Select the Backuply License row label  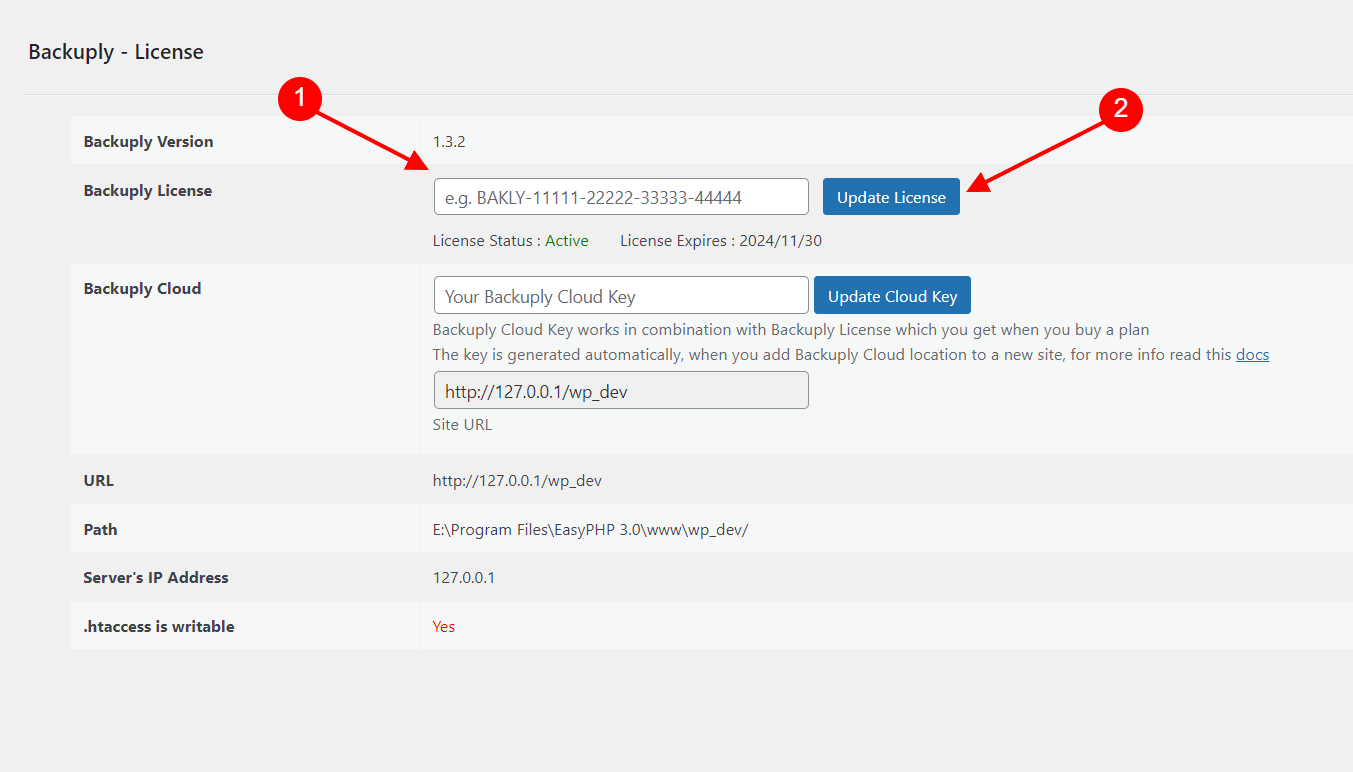coord(147,190)
